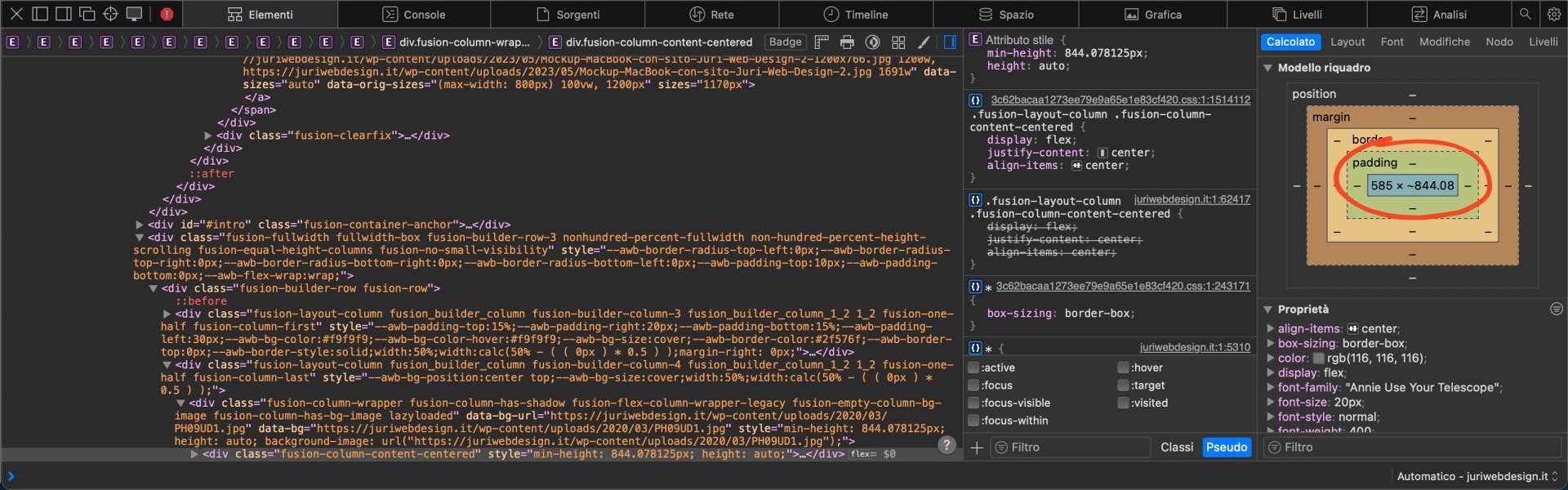Open the juriwebdesign.it:1:62417 source link
The image size is (1568, 490).
pos(1192,199)
